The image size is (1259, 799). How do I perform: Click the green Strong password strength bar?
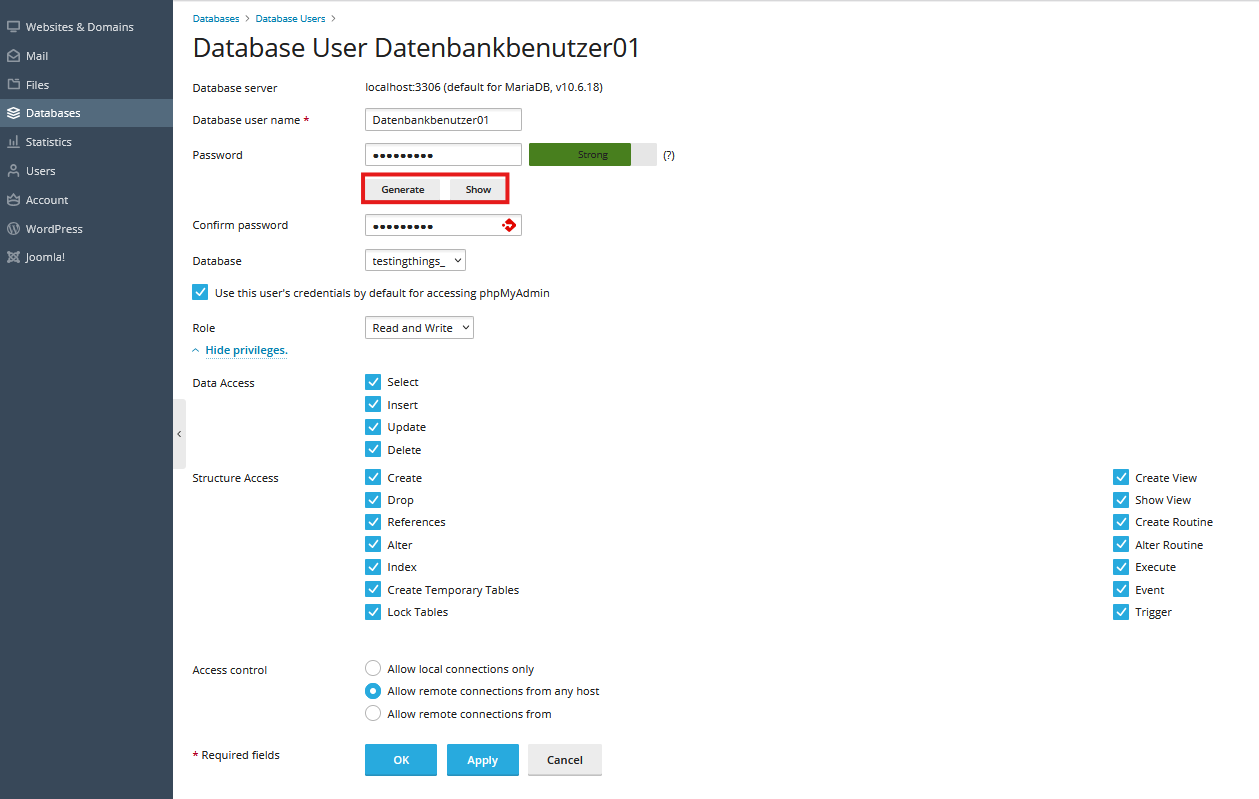pos(580,155)
